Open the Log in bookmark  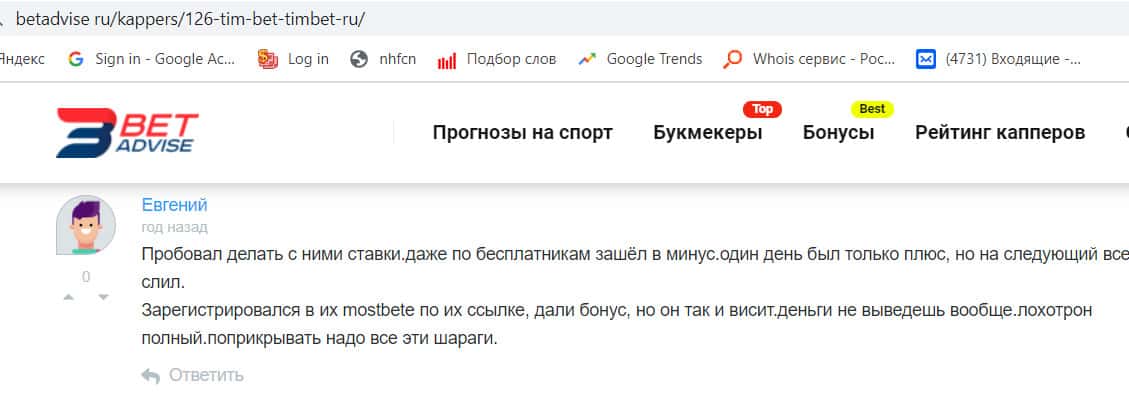(x=293, y=59)
